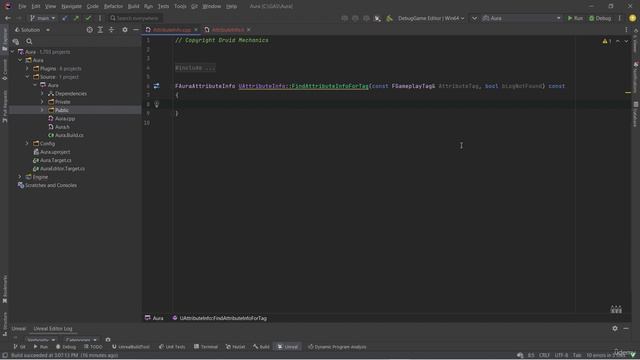This screenshot has height=360, width=640.
Task: Collapse the Source folder
Action: 27,77
